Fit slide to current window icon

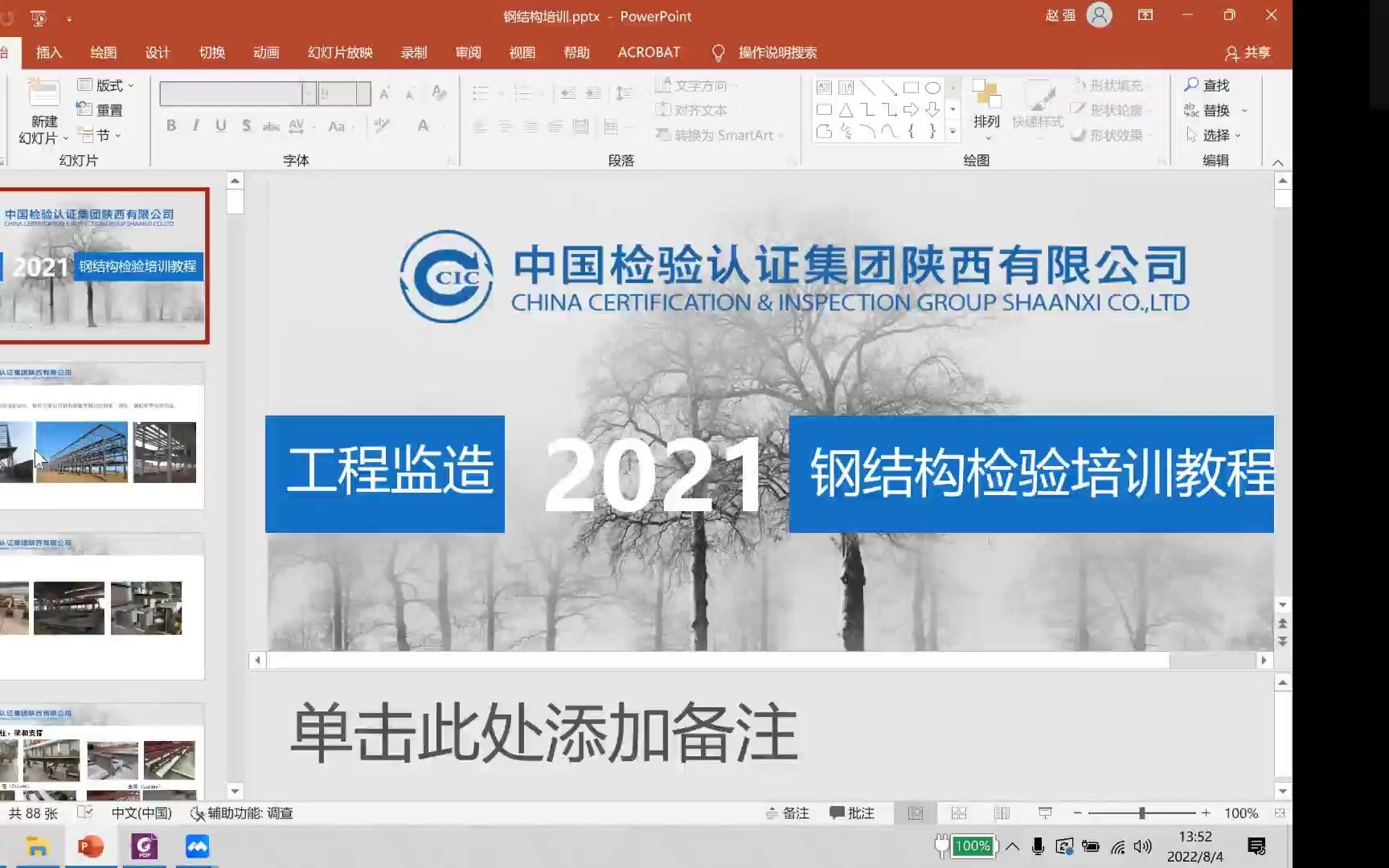pyautogui.click(x=1280, y=813)
